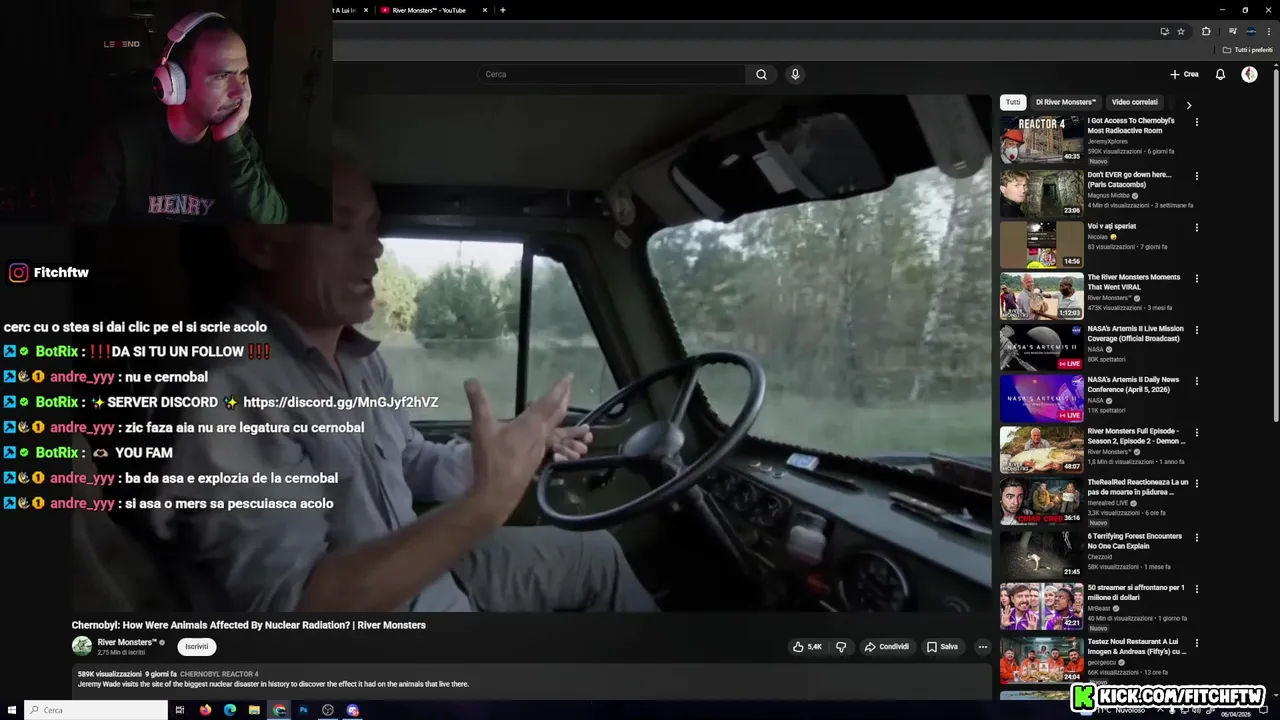1280x720 pixels.
Task: Bookmark this page with the star icon
Action: [1180, 31]
